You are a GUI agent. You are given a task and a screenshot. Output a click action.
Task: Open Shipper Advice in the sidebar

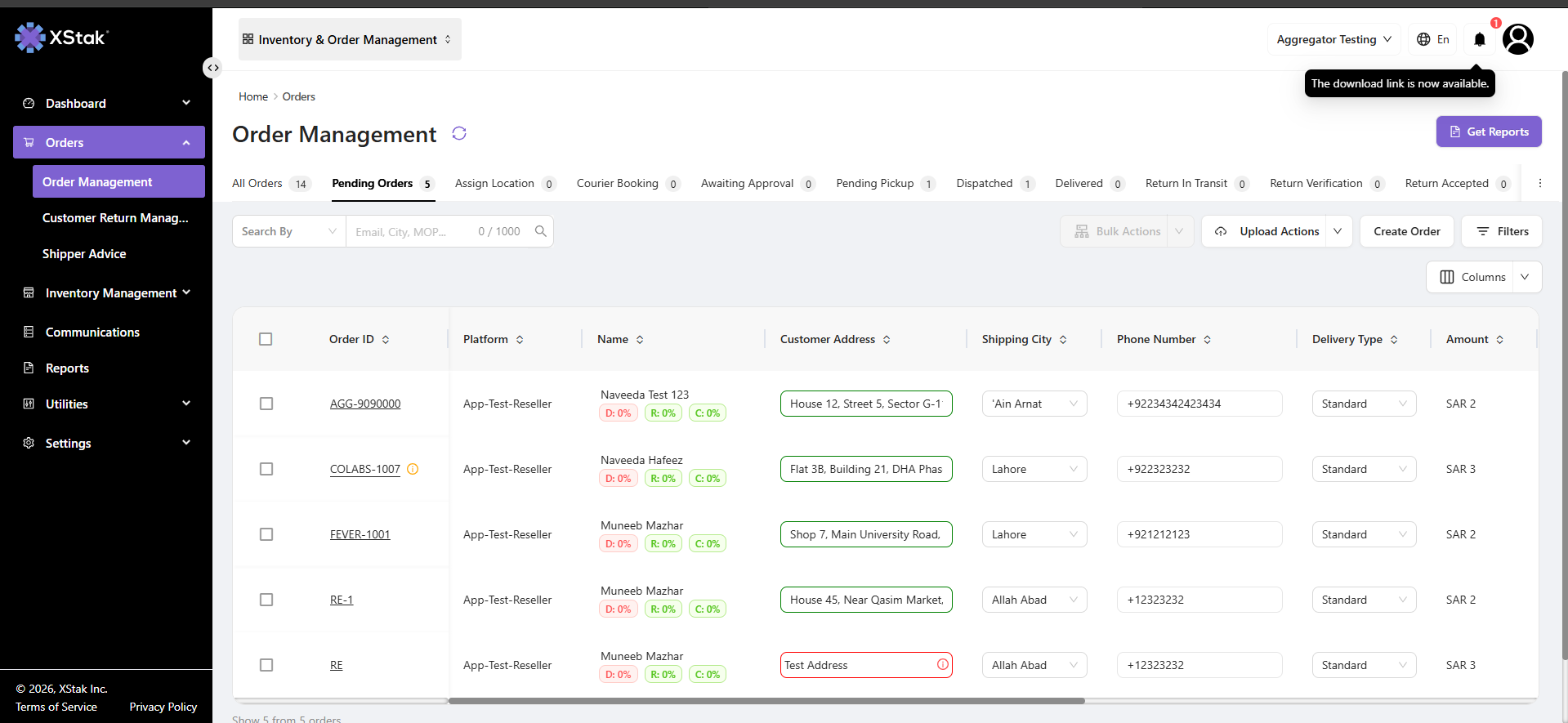pos(84,254)
